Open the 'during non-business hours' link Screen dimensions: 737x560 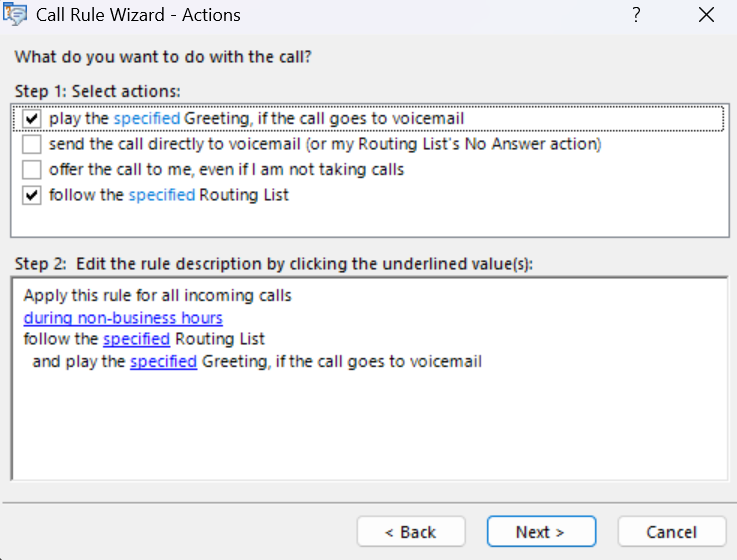pyautogui.click(x=123, y=318)
